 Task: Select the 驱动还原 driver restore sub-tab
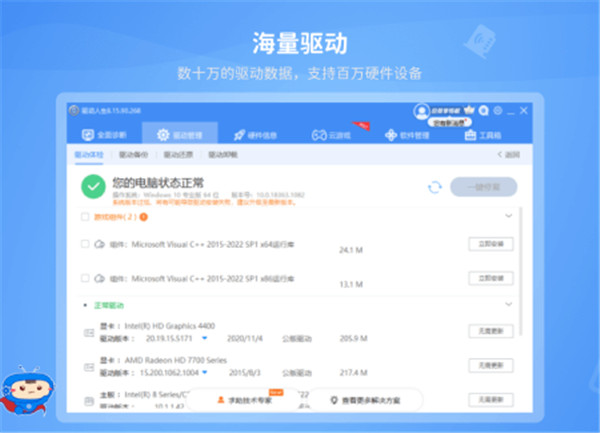pos(178,155)
